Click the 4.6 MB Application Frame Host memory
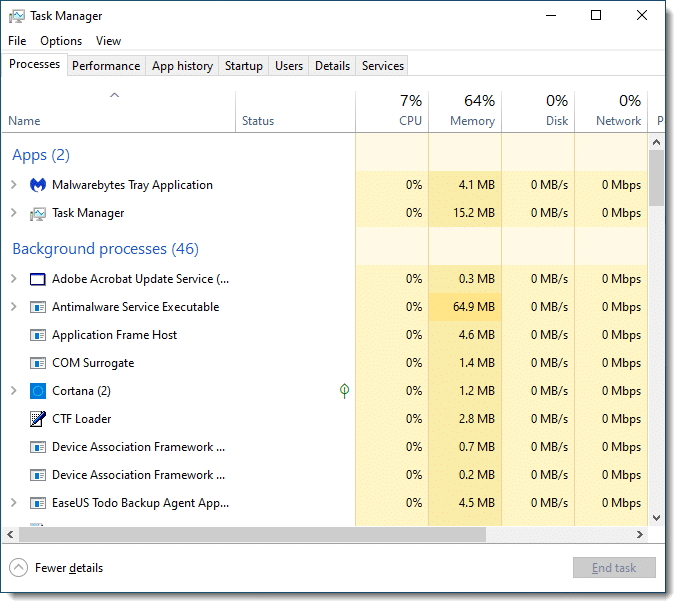Viewport: 681px width, 608px height. coord(479,337)
